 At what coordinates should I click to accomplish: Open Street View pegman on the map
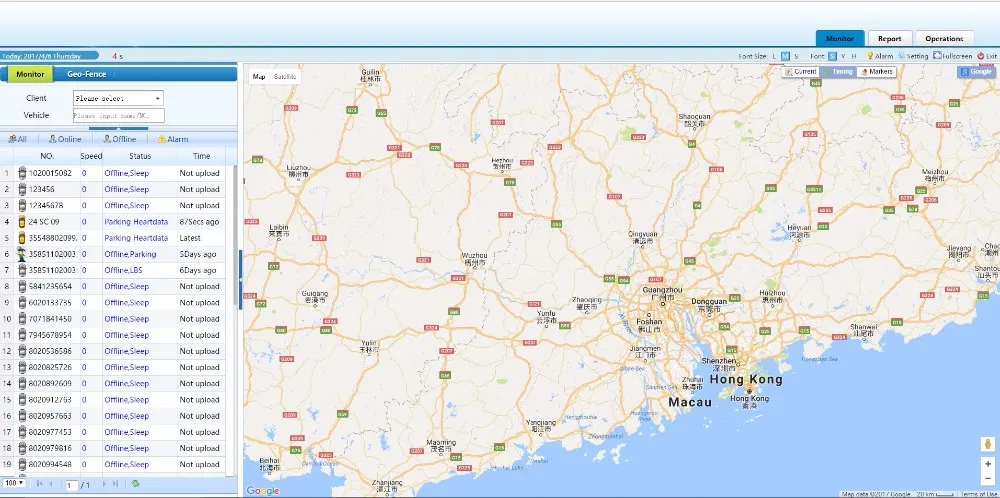(988, 444)
